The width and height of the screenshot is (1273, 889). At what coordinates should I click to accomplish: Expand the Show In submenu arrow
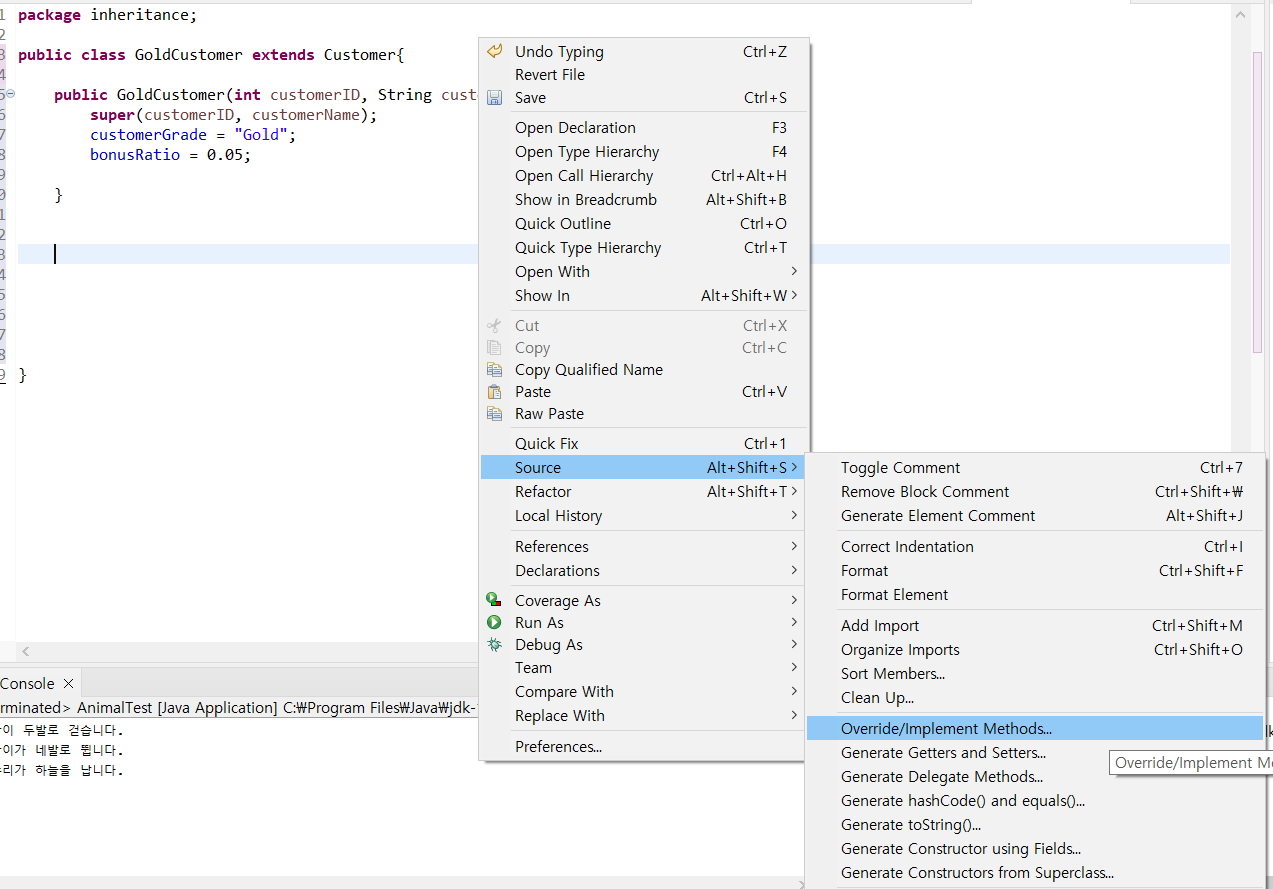794,296
